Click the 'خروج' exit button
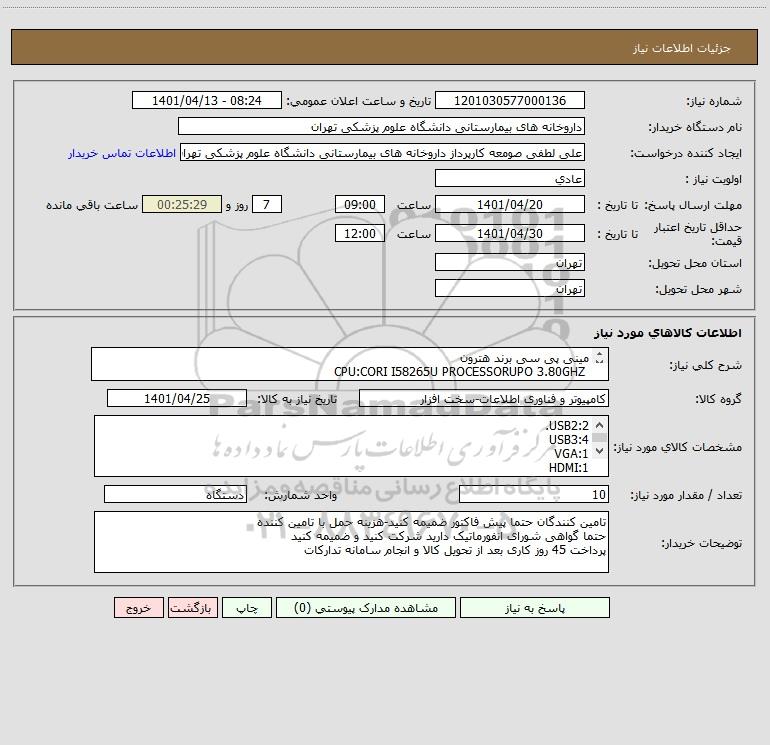The width and height of the screenshot is (770, 745). (x=139, y=608)
